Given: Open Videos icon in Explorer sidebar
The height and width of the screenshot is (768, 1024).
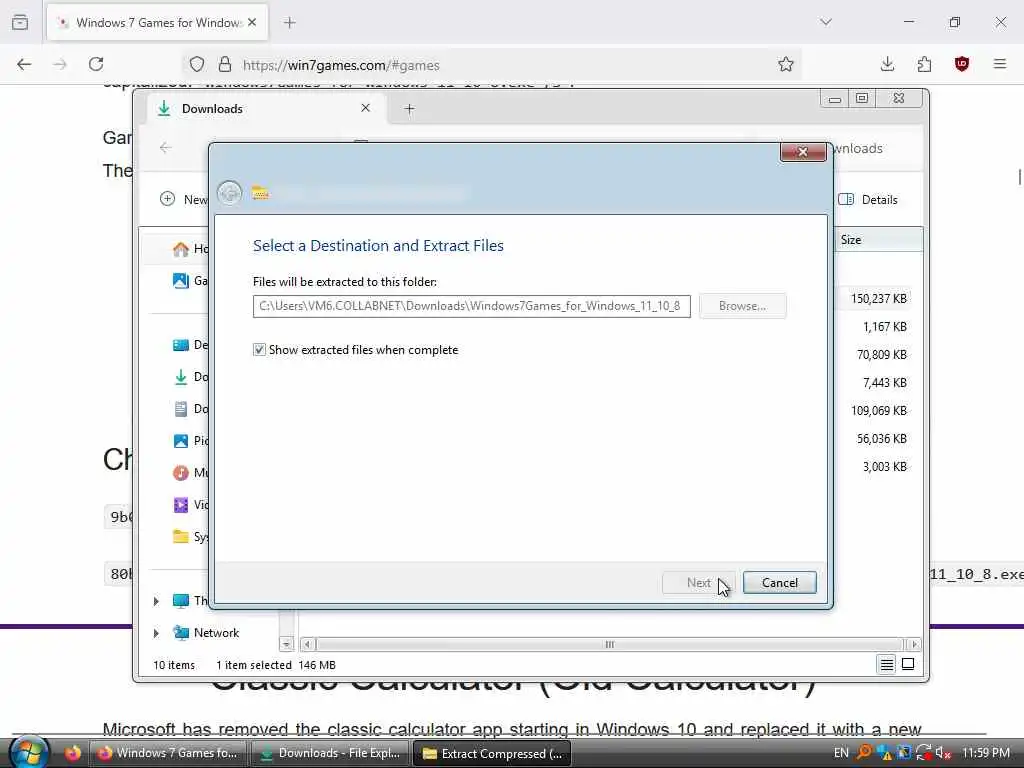Looking at the screenshot, I should click(181, 505).
